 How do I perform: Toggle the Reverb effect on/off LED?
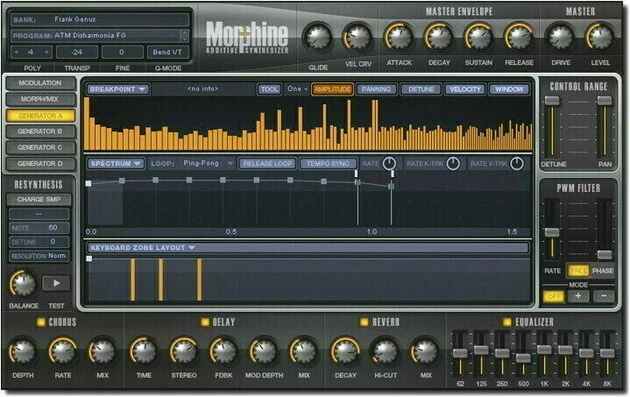click(364, 322)
